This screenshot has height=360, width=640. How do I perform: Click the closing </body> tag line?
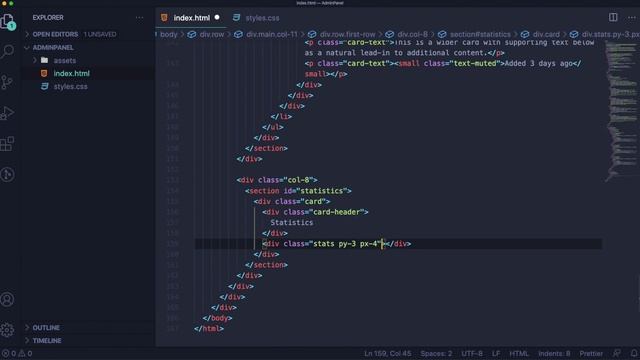coord(217,318)
